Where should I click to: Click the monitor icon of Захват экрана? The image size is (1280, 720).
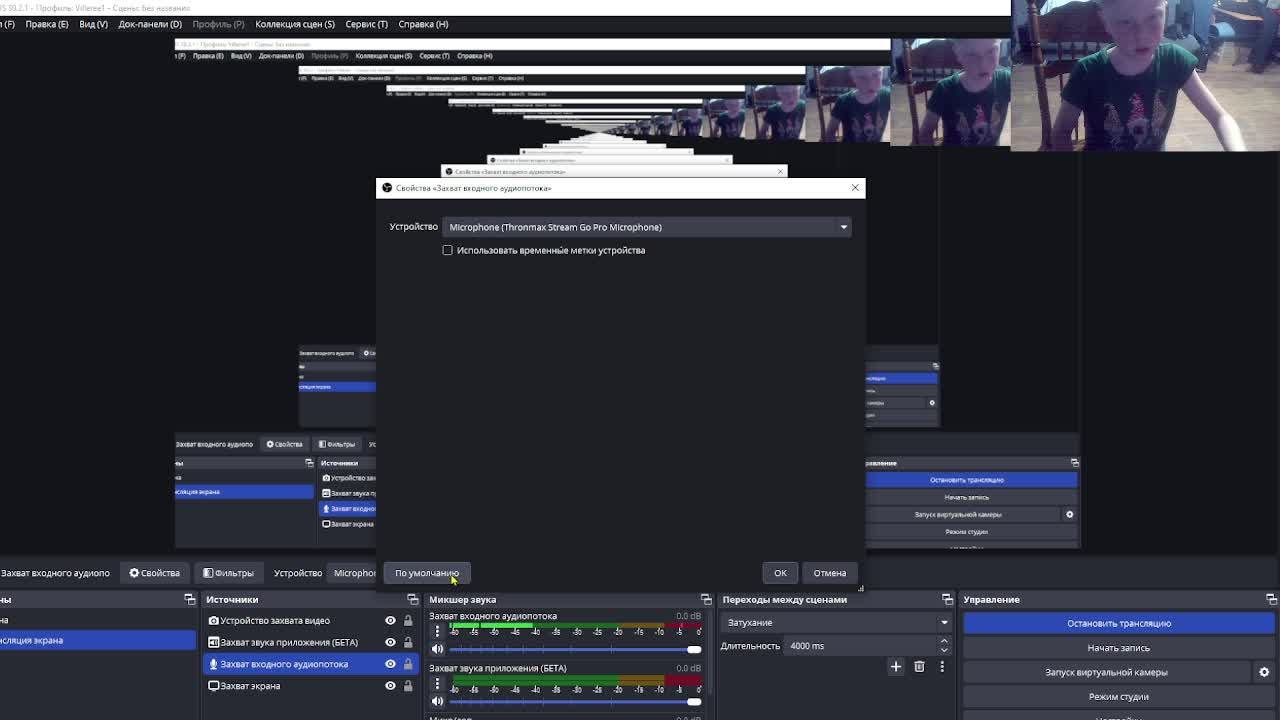tap(213, 686)
